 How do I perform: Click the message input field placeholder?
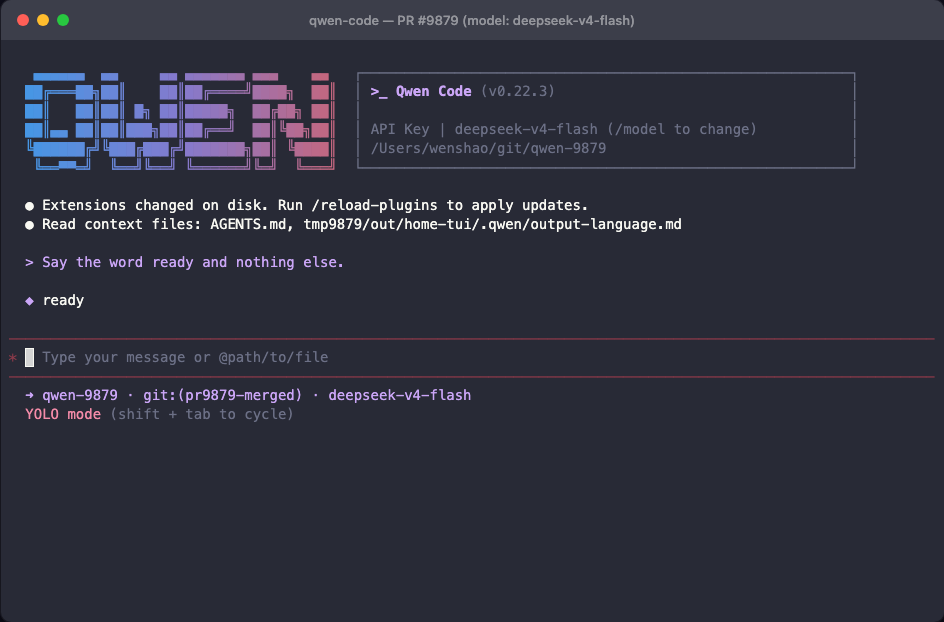(185, 358)
